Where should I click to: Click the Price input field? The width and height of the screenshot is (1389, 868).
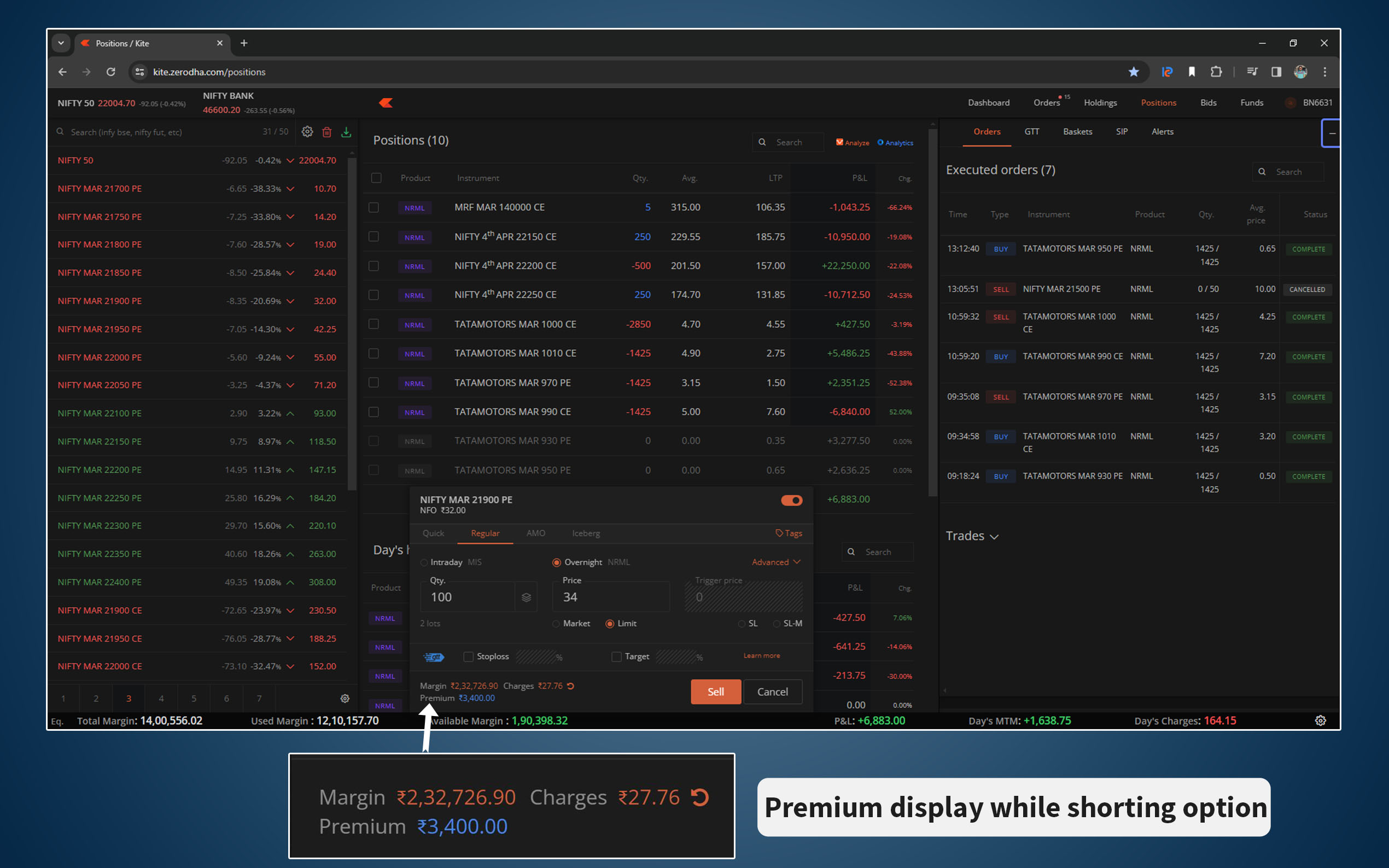click(610, 597)
